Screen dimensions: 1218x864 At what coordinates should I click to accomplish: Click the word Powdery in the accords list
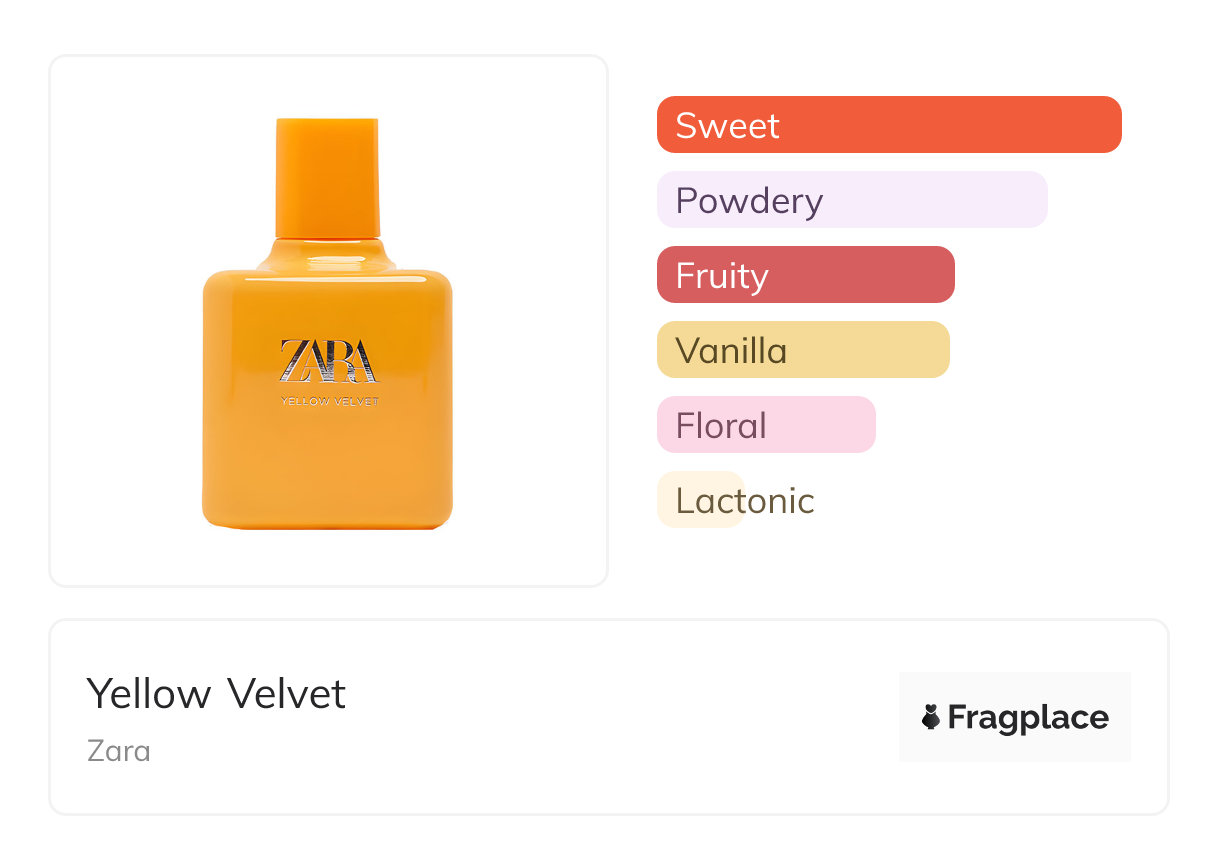[x=749, y=200]
